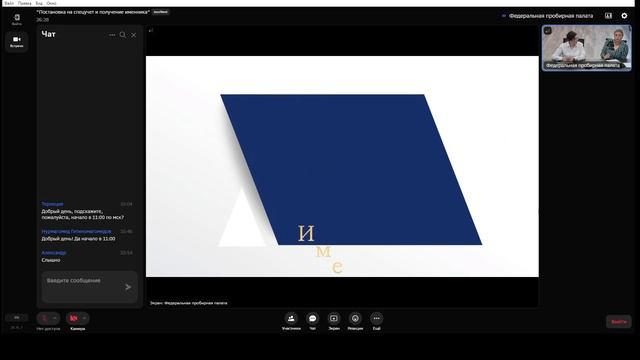Click sender name Нурмагомед in the chat
Screen dimensions: 640x360
(x=76, y=231)
